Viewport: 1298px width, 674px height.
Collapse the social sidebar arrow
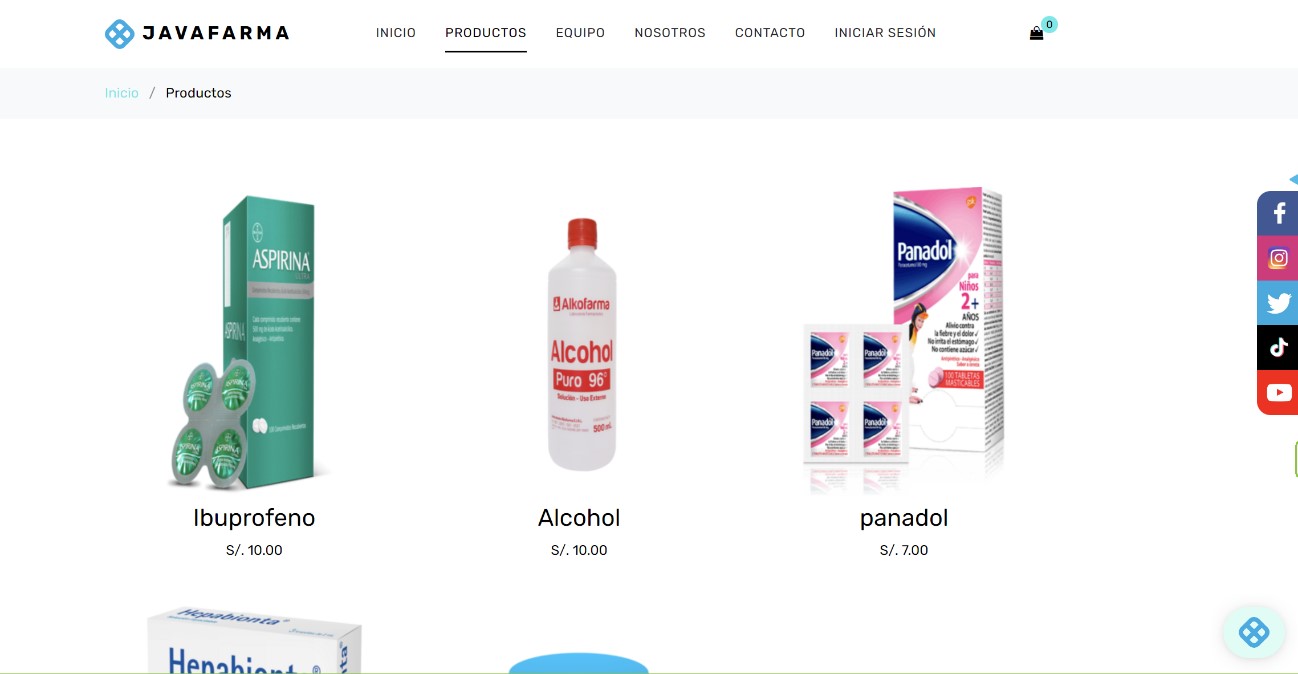[1293, 179]
